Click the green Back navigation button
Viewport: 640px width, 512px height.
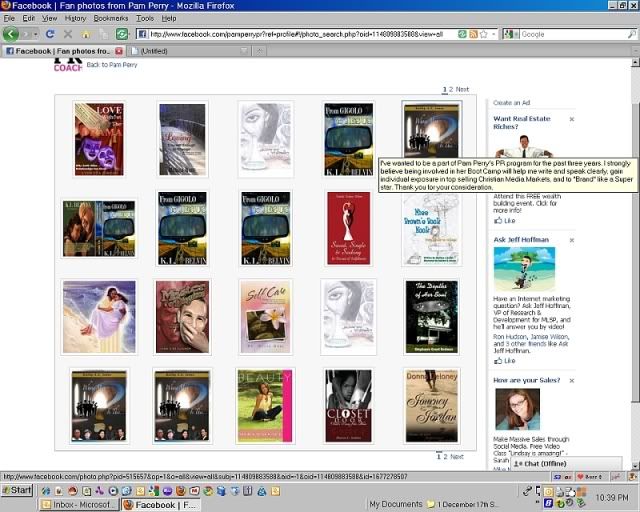pos(11,34)
